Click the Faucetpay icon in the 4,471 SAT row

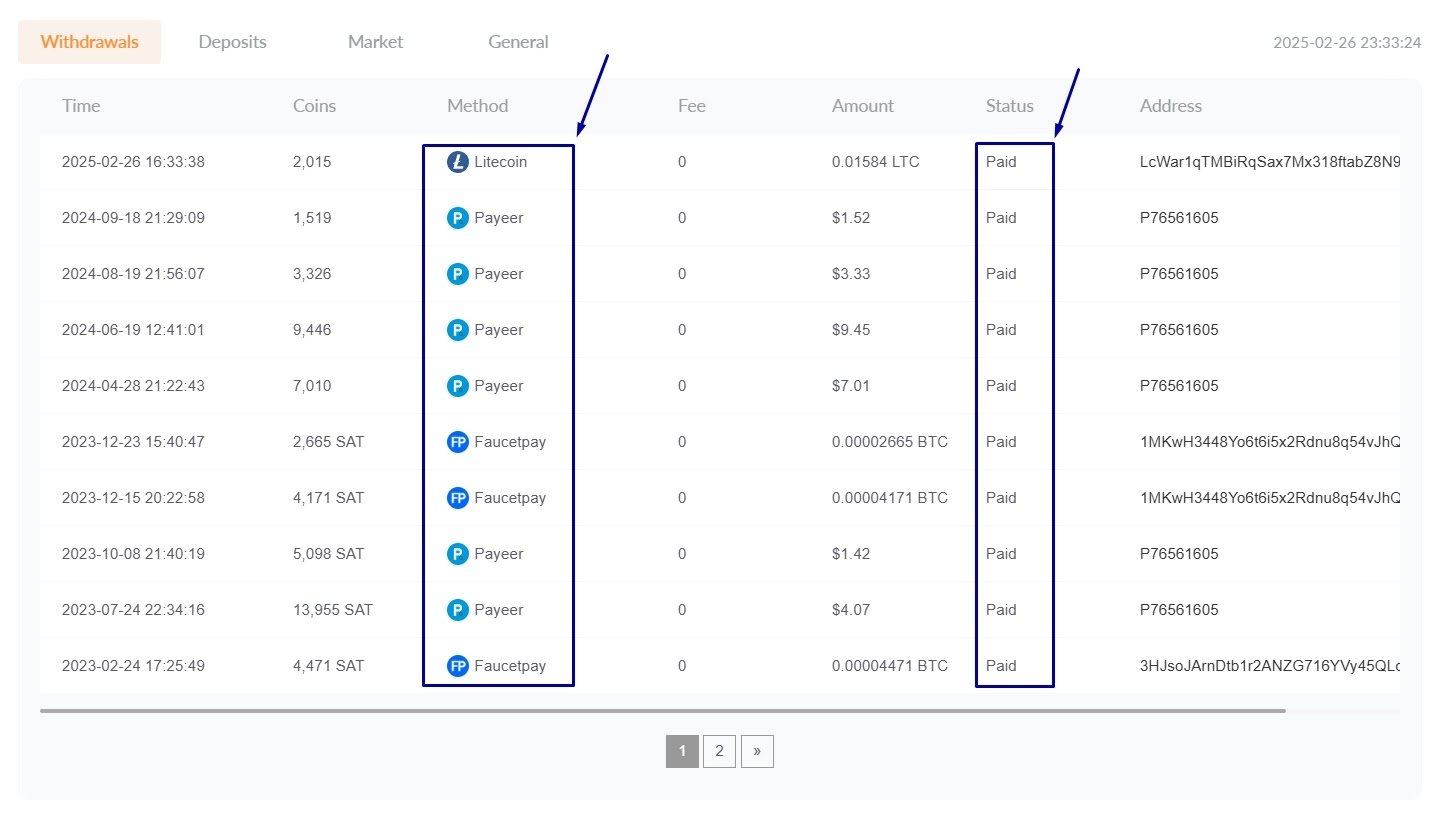pos(457,666)
